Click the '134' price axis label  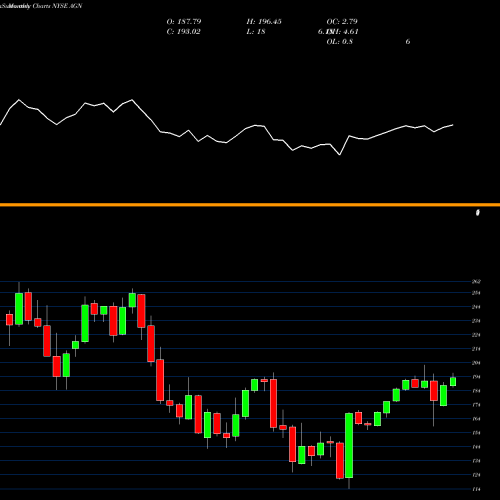(476, 461)
